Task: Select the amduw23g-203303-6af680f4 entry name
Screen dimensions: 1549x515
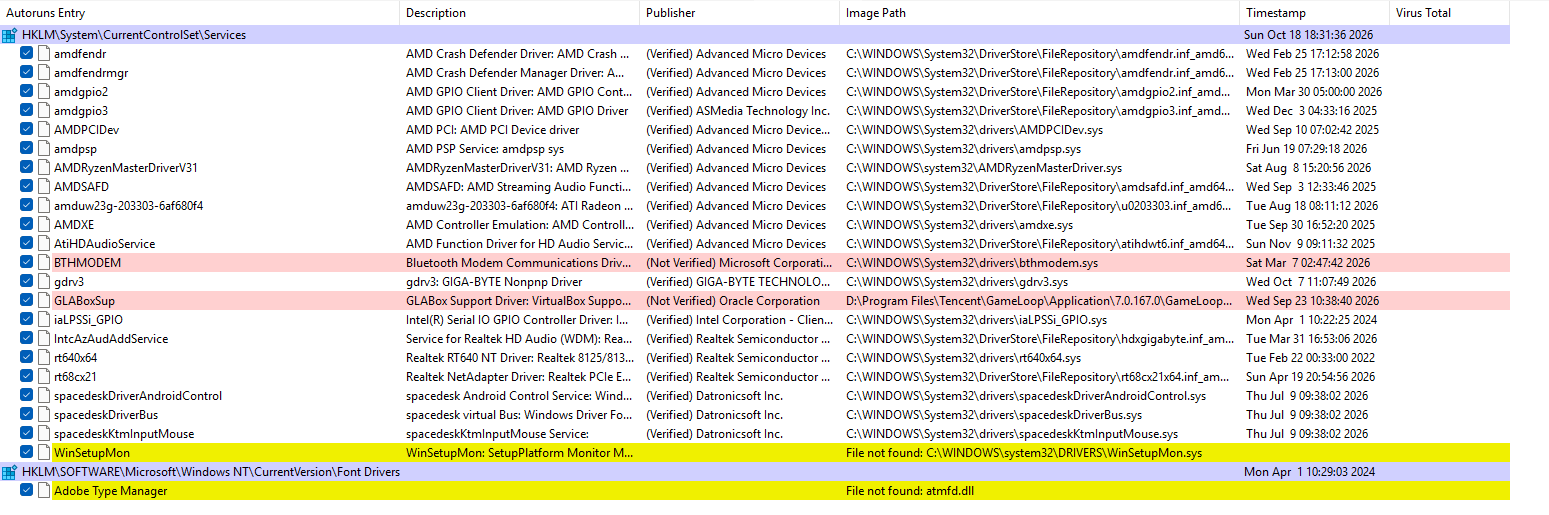Action: (128, 206)
